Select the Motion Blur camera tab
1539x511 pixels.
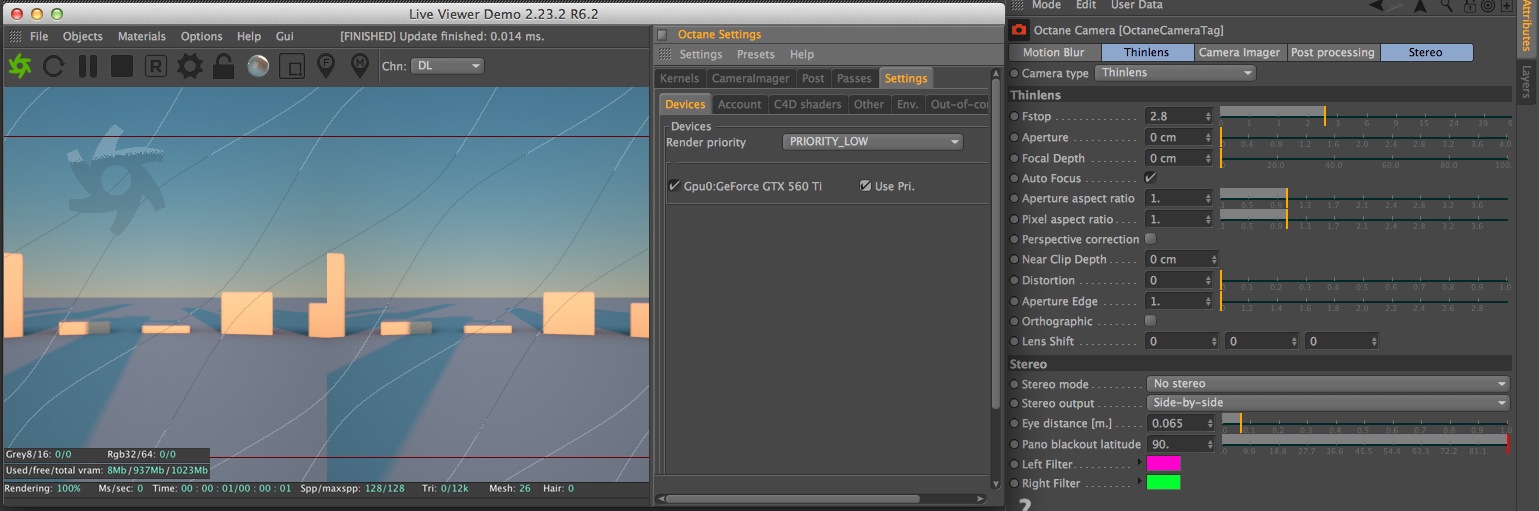[x=1054, y=52]
